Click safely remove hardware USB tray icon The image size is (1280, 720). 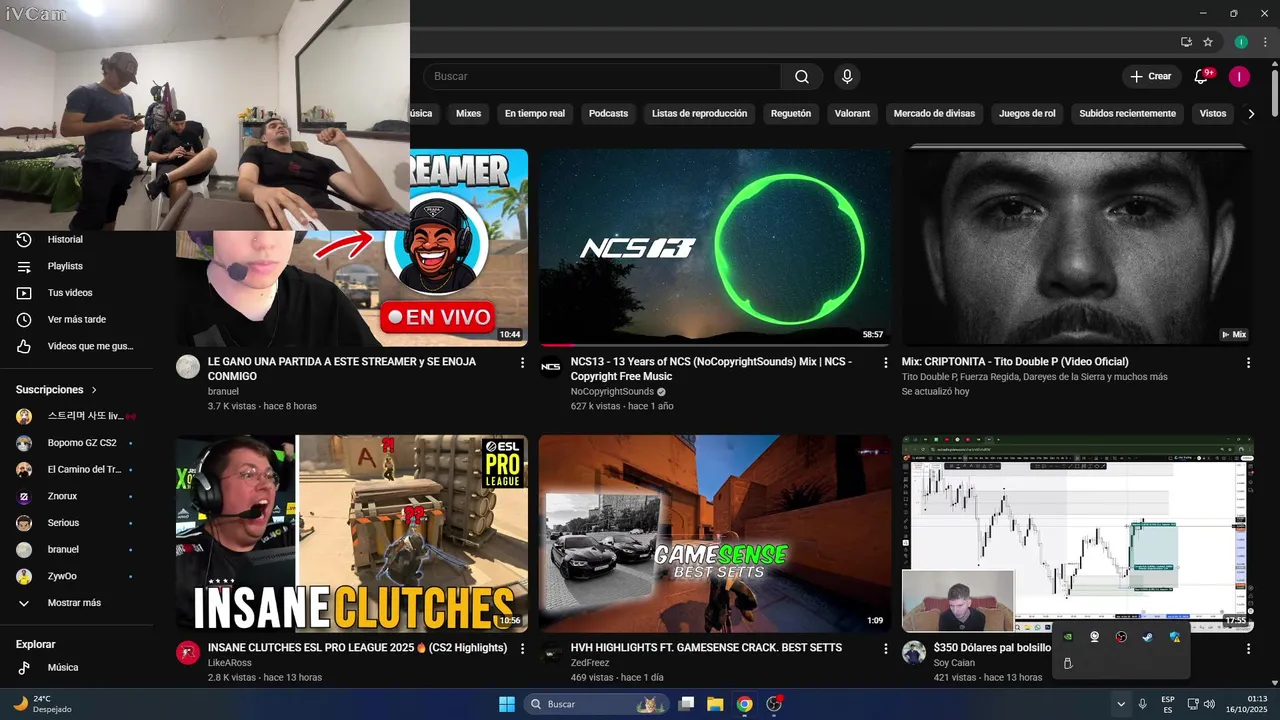(x=1068, y=664)
